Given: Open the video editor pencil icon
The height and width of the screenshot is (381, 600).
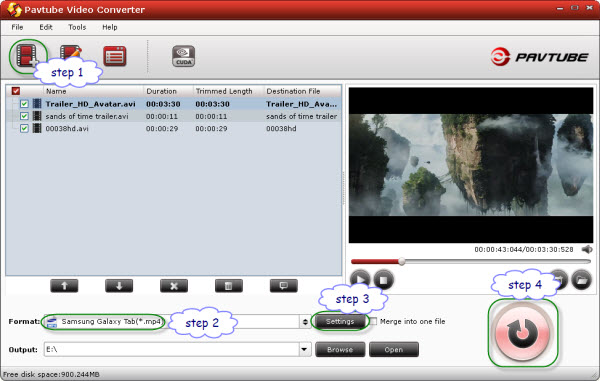Looking at the screenshot, I should [x=71, y=54].
